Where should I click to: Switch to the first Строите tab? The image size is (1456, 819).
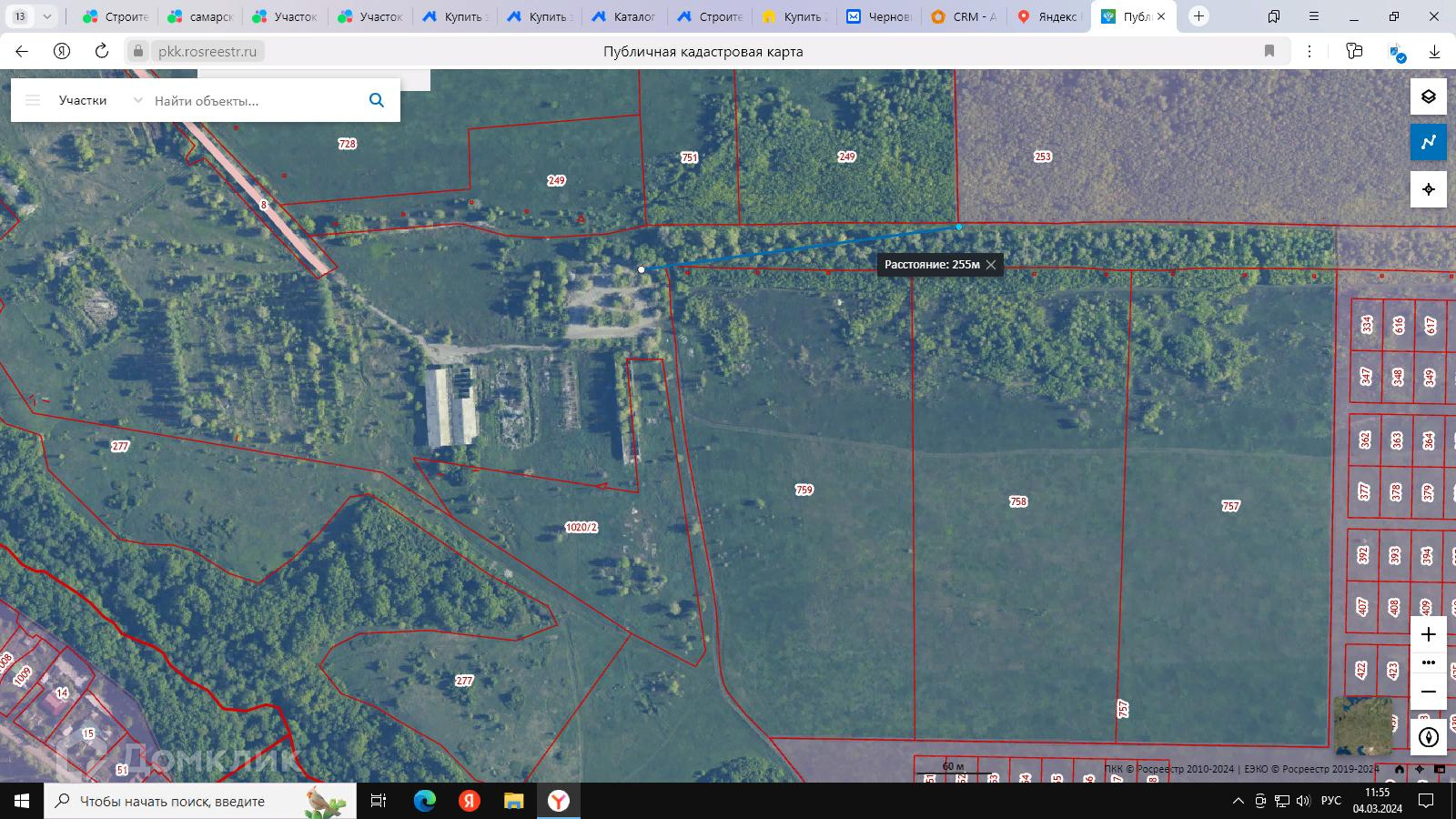coord(116,16)
